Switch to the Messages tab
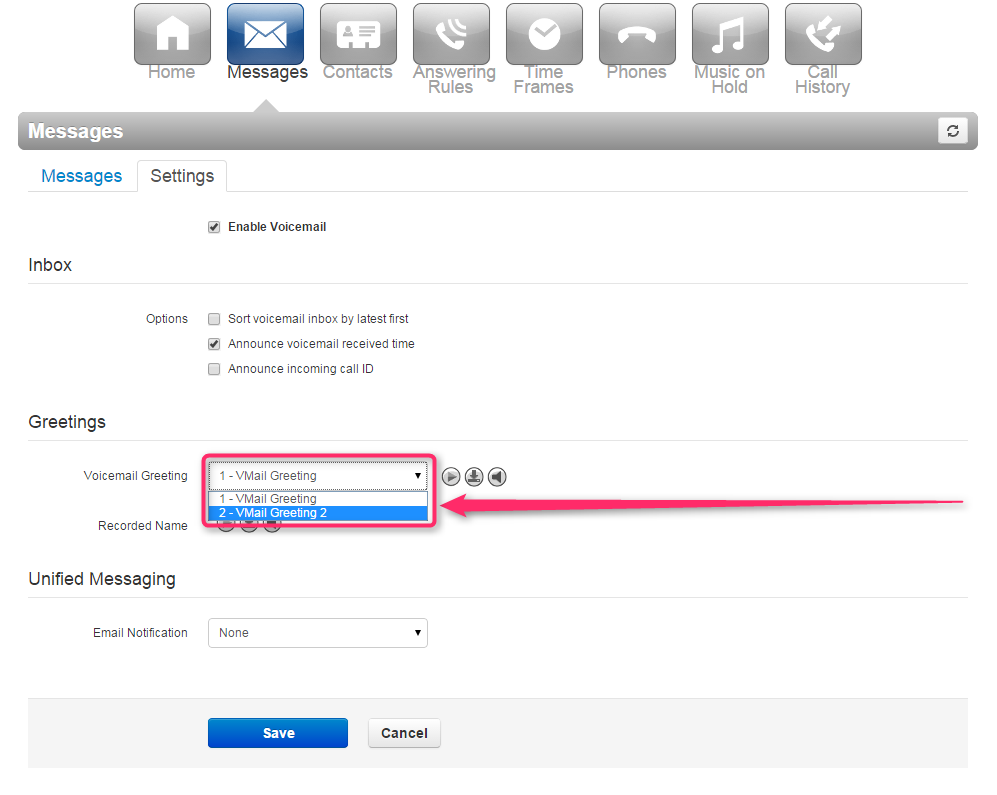The width and height of the screenshot is (997, 795). click(x=81, y=175)
